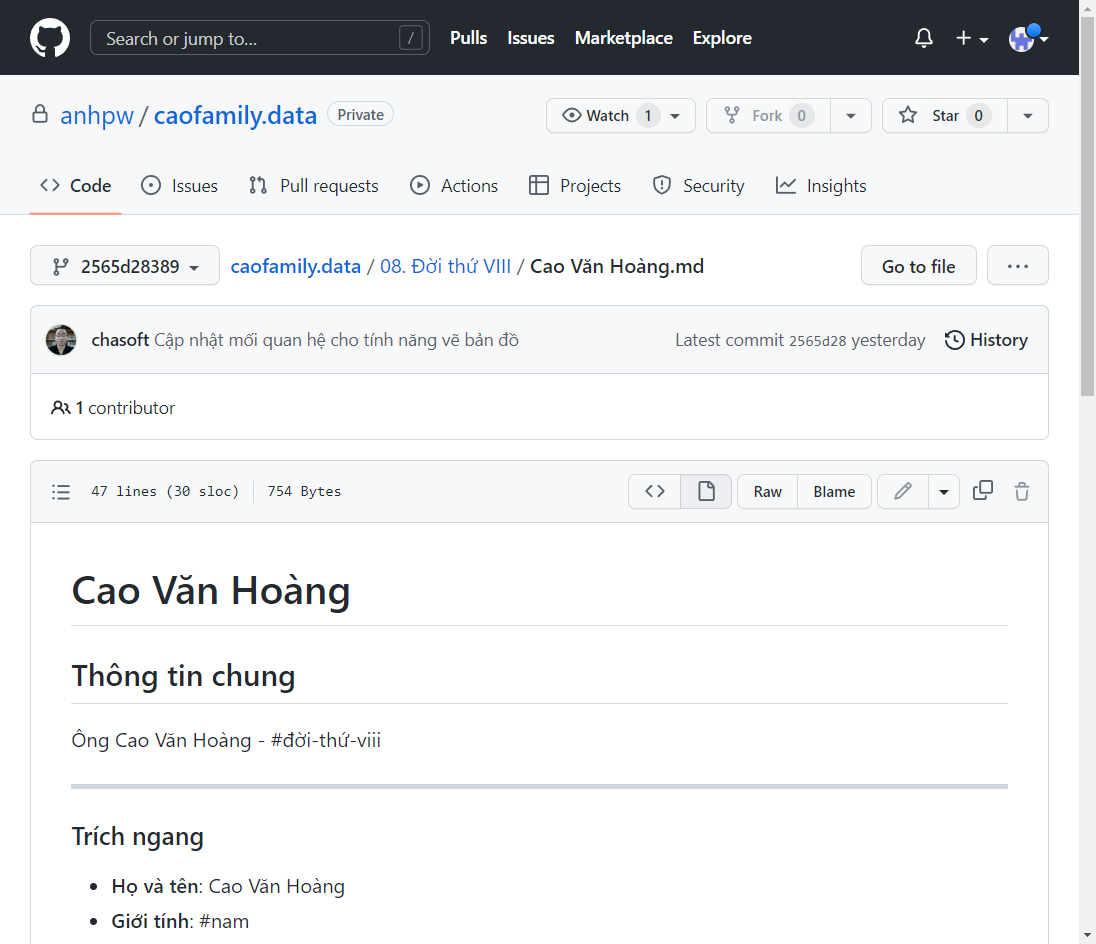1096x944 pixels.
Task: Click the copy raw contents icon
Action: click(983, 491)
